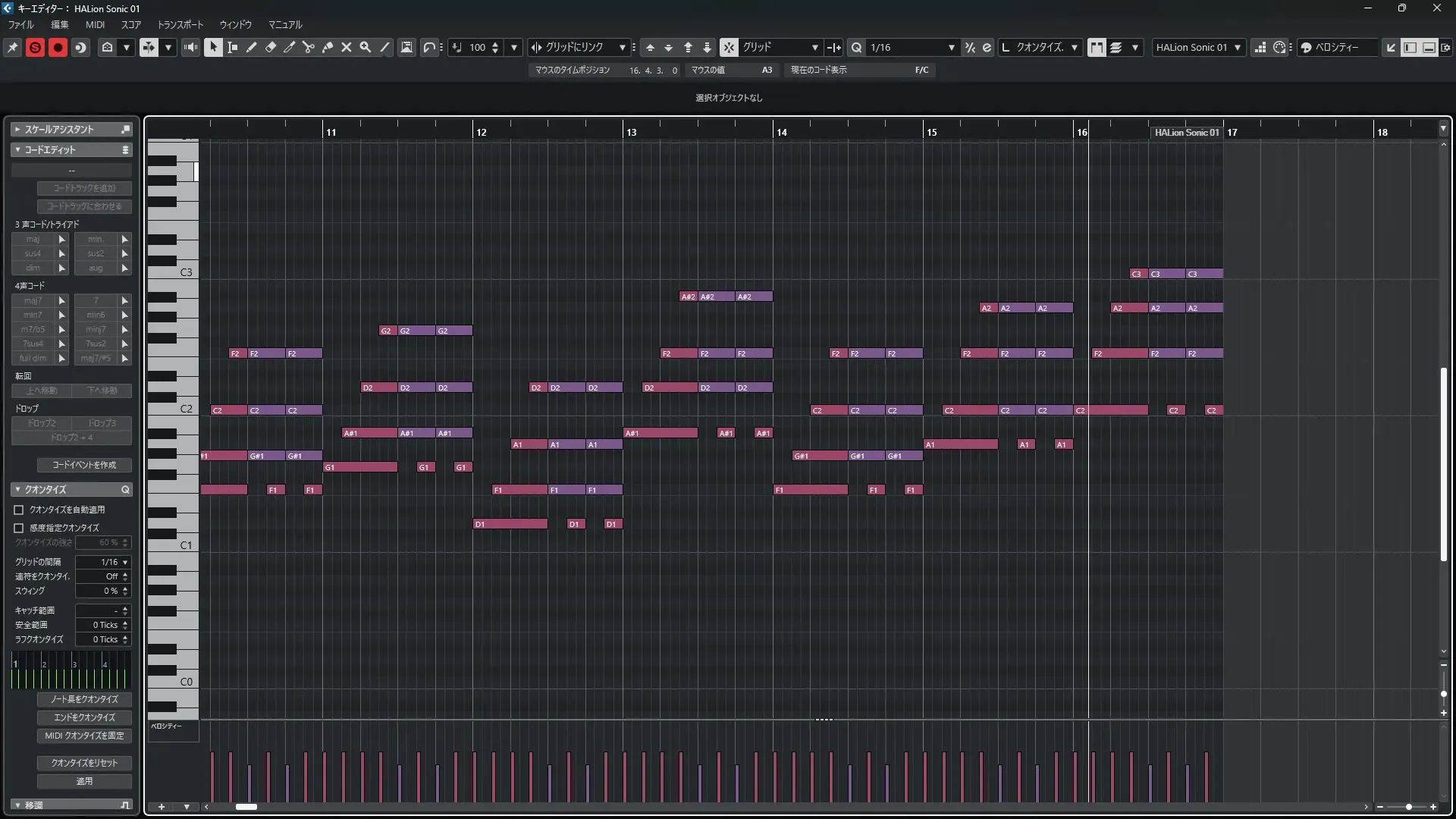This screenshot has height=819, width=1456.
Task: Click the ノート長をクオンタイズ button
Action: (x=84, y=699)
